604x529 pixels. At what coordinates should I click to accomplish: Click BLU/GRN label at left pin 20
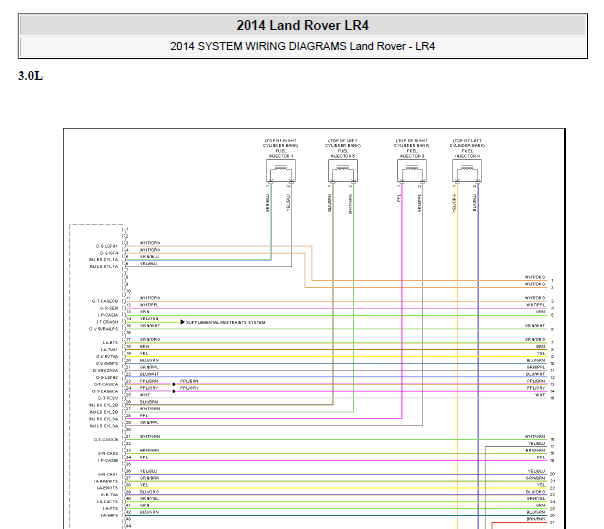[x=149, y=361]
